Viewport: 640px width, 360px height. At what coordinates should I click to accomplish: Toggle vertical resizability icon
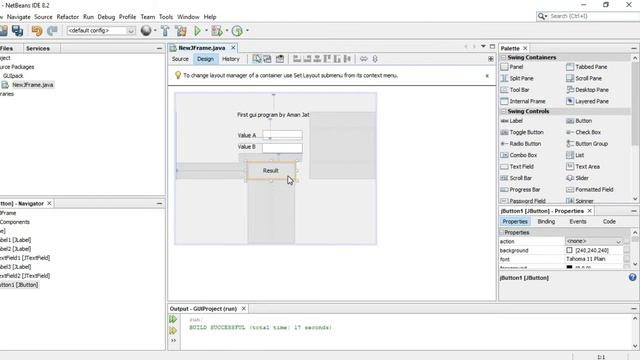click(x=375, y=59)
